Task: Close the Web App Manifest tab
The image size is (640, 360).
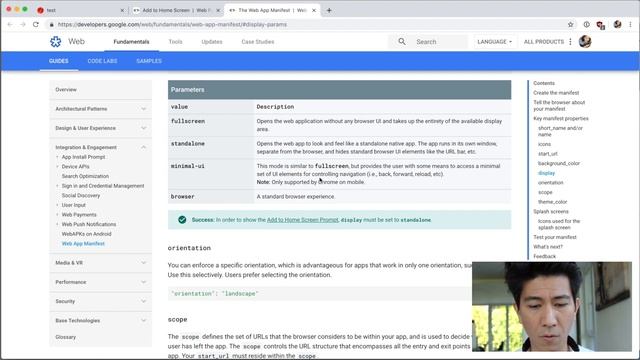Action: click(x=314, y=10)
